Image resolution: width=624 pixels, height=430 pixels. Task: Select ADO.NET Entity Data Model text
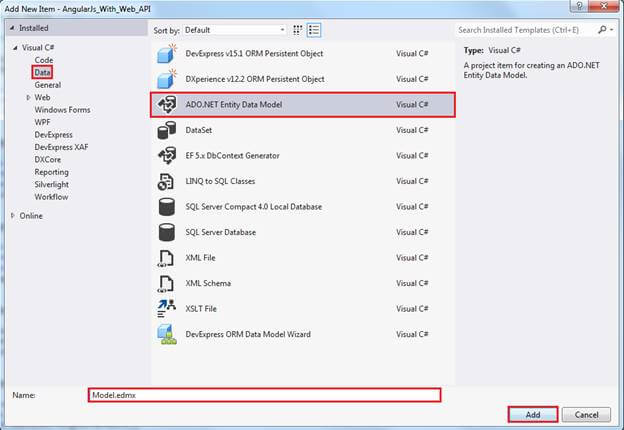pos(234,105)
